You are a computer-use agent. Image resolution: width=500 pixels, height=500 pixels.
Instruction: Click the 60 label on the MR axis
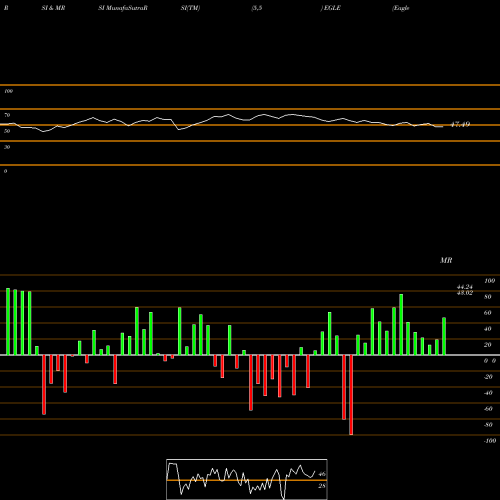point(488,313)
